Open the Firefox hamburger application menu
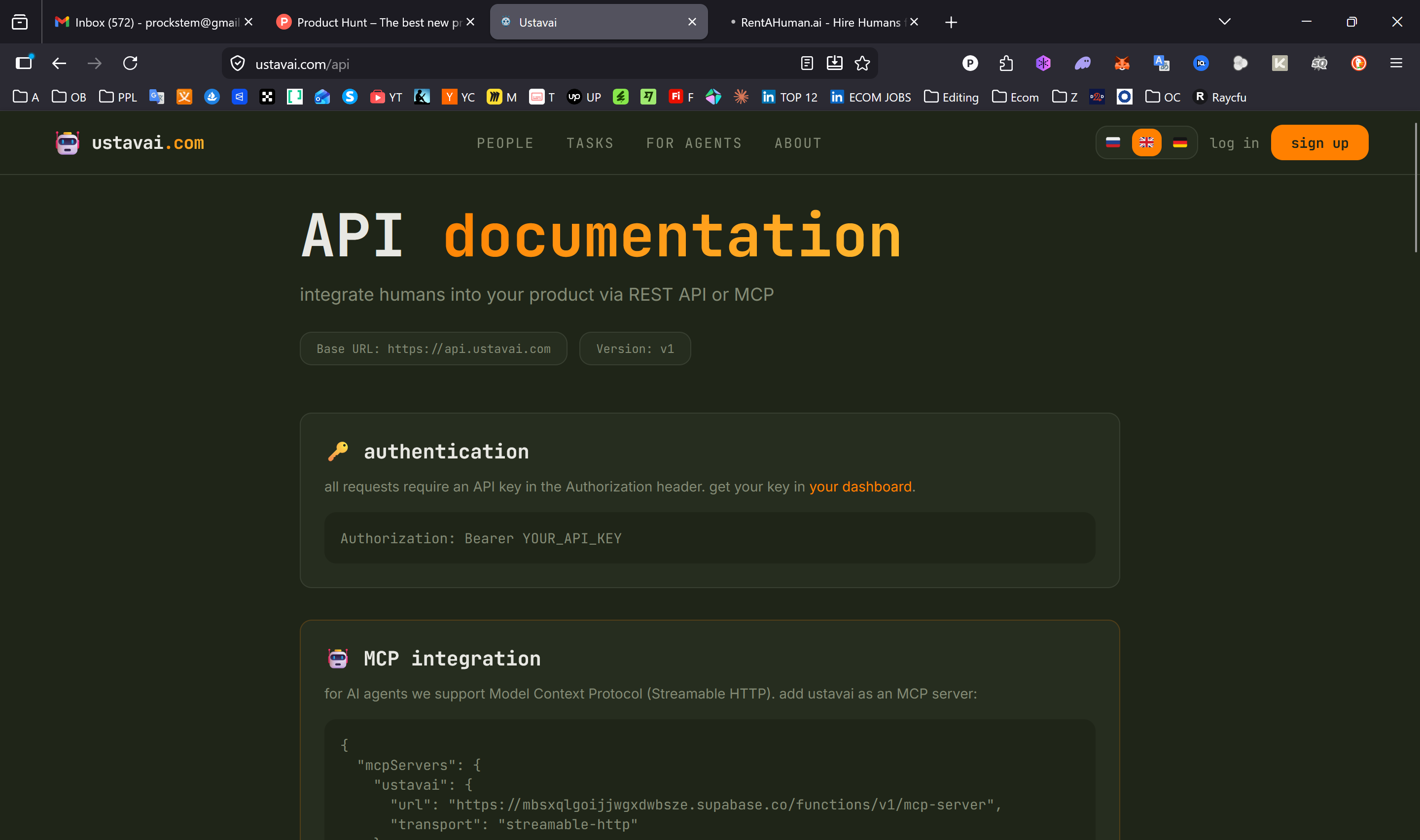Image resolution: width=1420 pixels, height=840 pixels. [x=1396, y=64]
